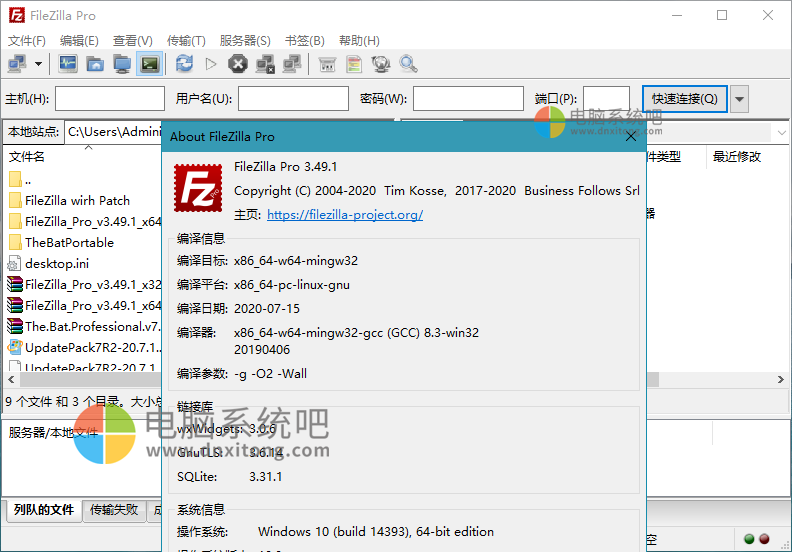Select the parent '..' folder
Viewport: 792px width, 552px height.
(20, 179)
